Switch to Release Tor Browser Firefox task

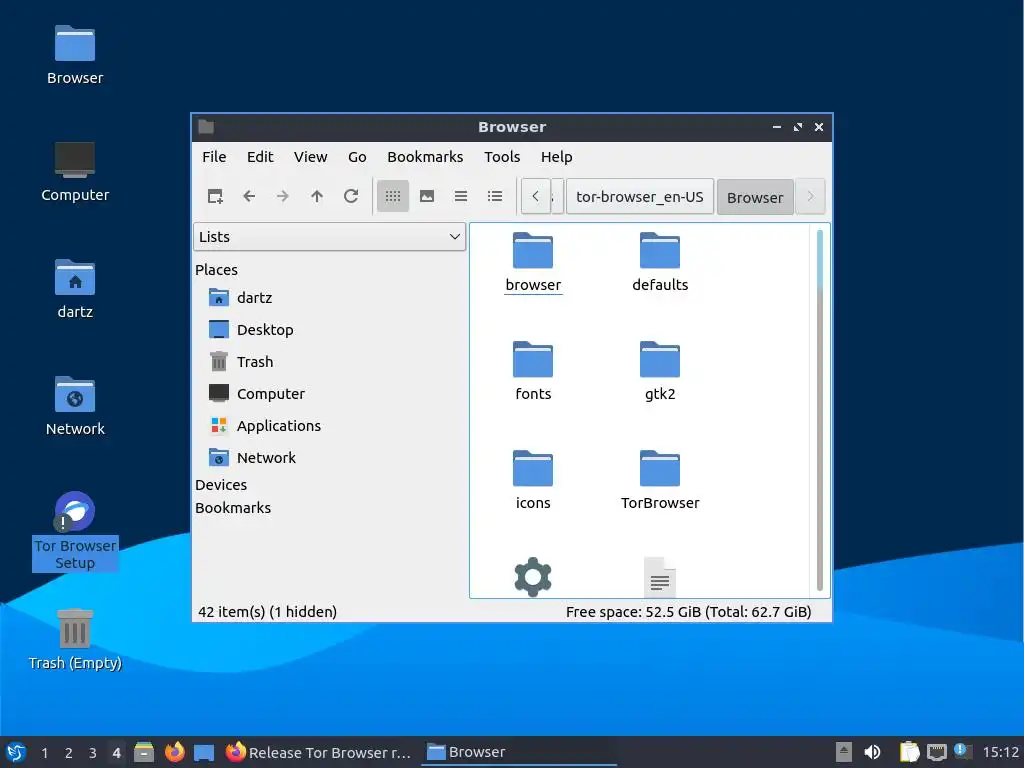[x=319, y=752]
